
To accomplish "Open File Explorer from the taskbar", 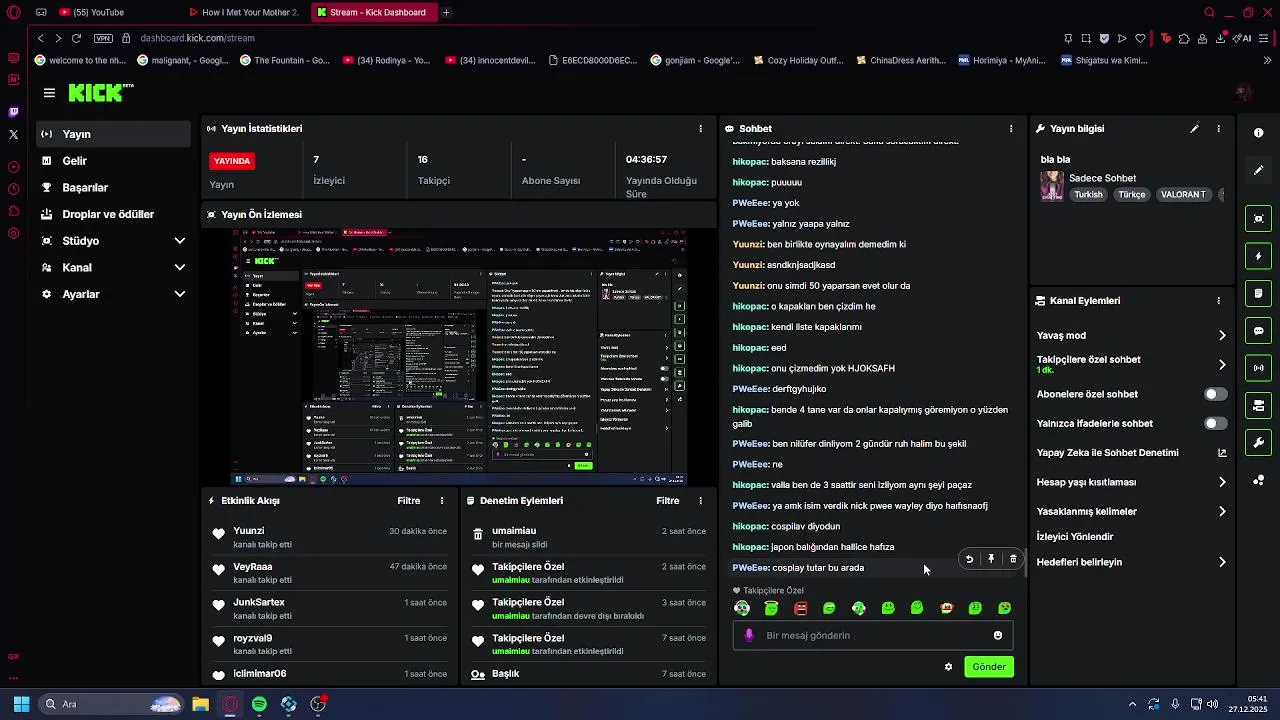I will pyautogui.click(x=200, y=704).
